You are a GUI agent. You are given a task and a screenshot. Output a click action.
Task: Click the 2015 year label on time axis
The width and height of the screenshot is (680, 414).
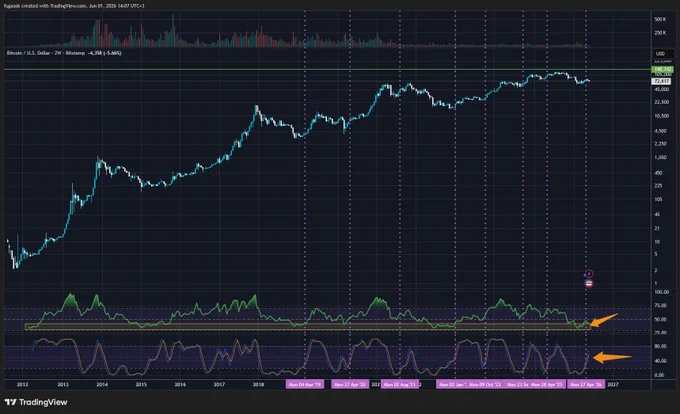pos(141,385)
